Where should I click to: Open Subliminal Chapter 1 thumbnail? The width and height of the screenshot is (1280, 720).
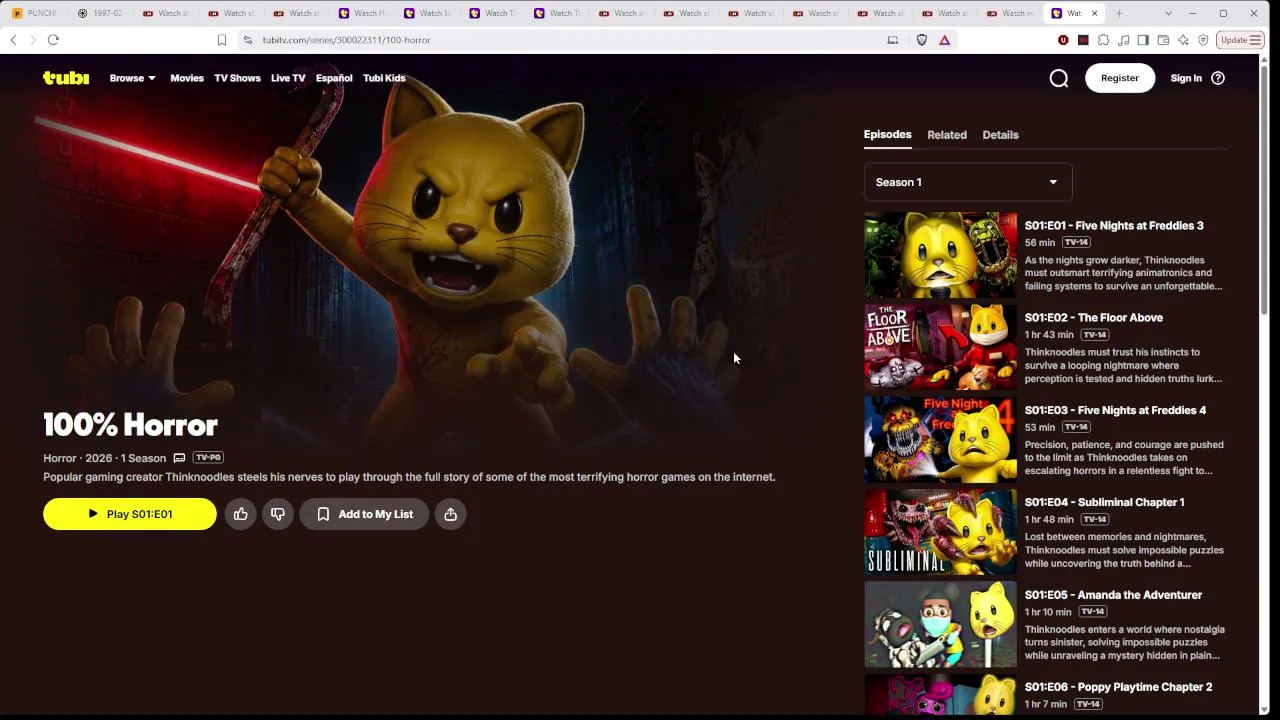940,532
